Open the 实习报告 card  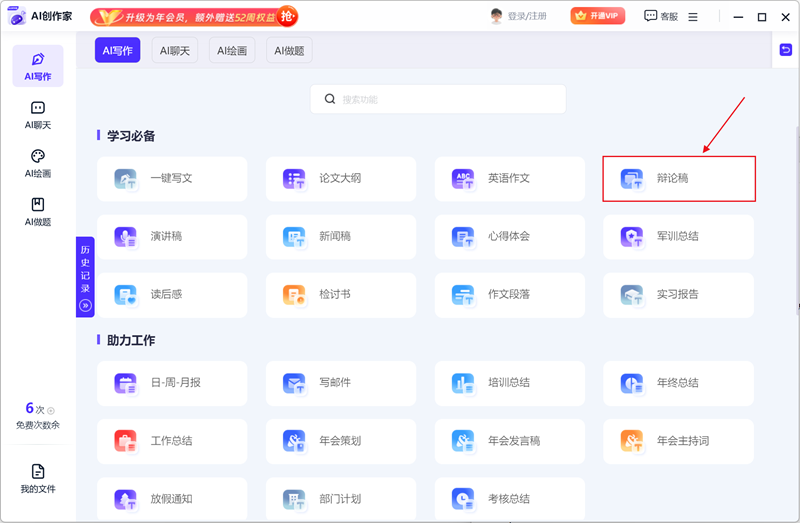679,295
